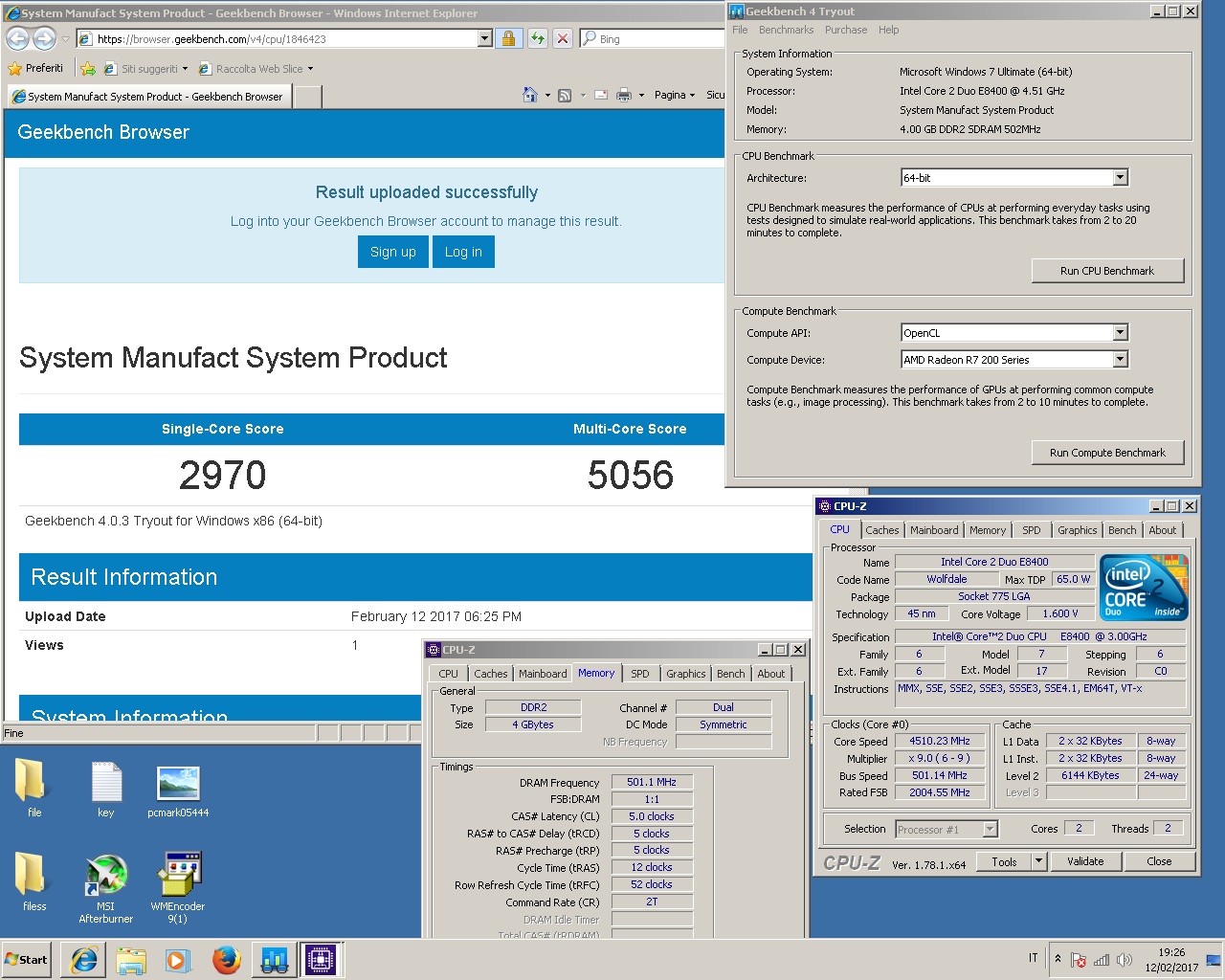The image size is (1225, 980).
Task: Open the RSS feeds icon in IE
Action: click(x=565, y=95)
